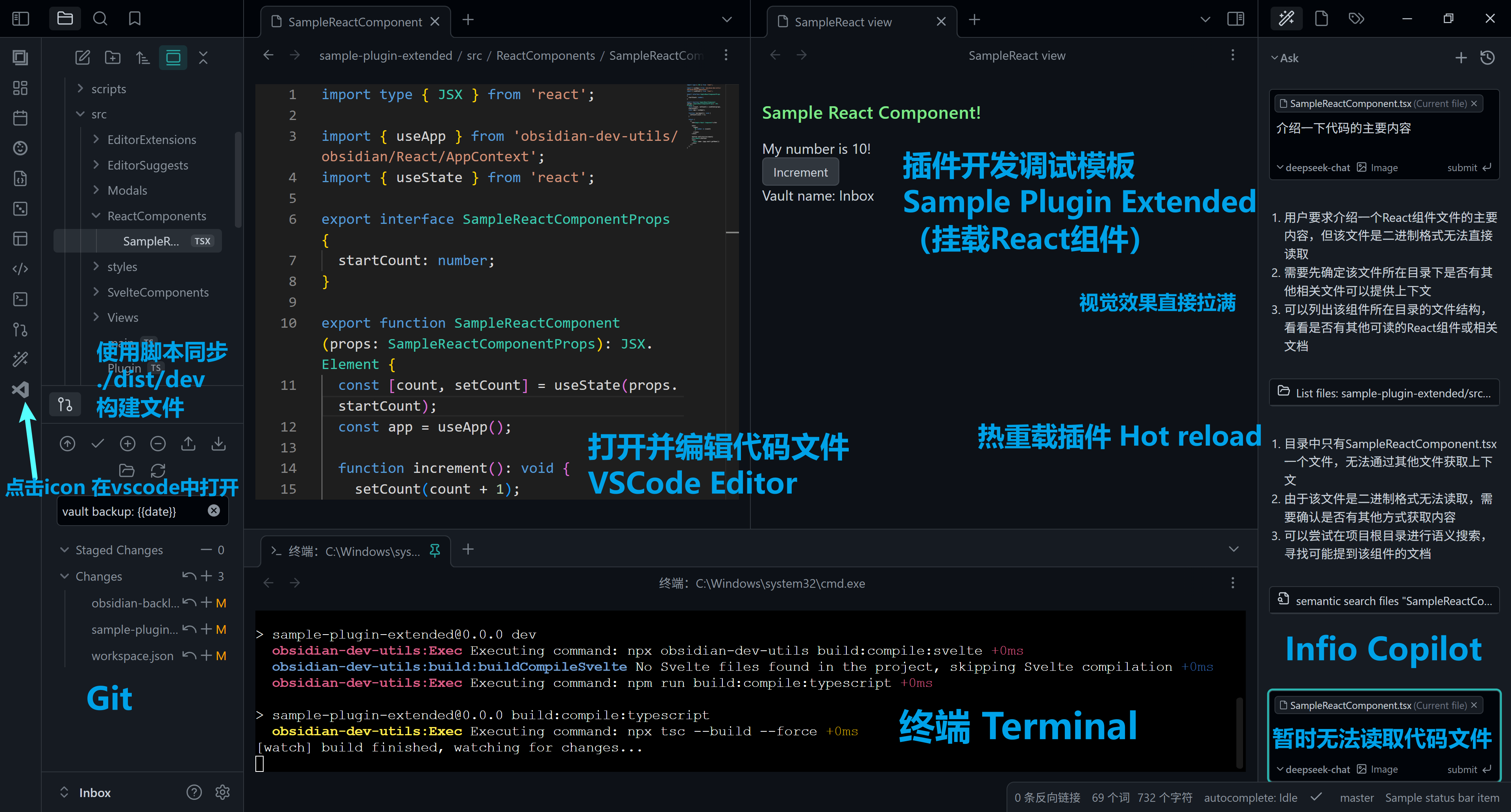Image resolution: width=1511 pixels, height=812 pixels.
Task: Collapse all folders in file explorer
Action: click(203, 57)
